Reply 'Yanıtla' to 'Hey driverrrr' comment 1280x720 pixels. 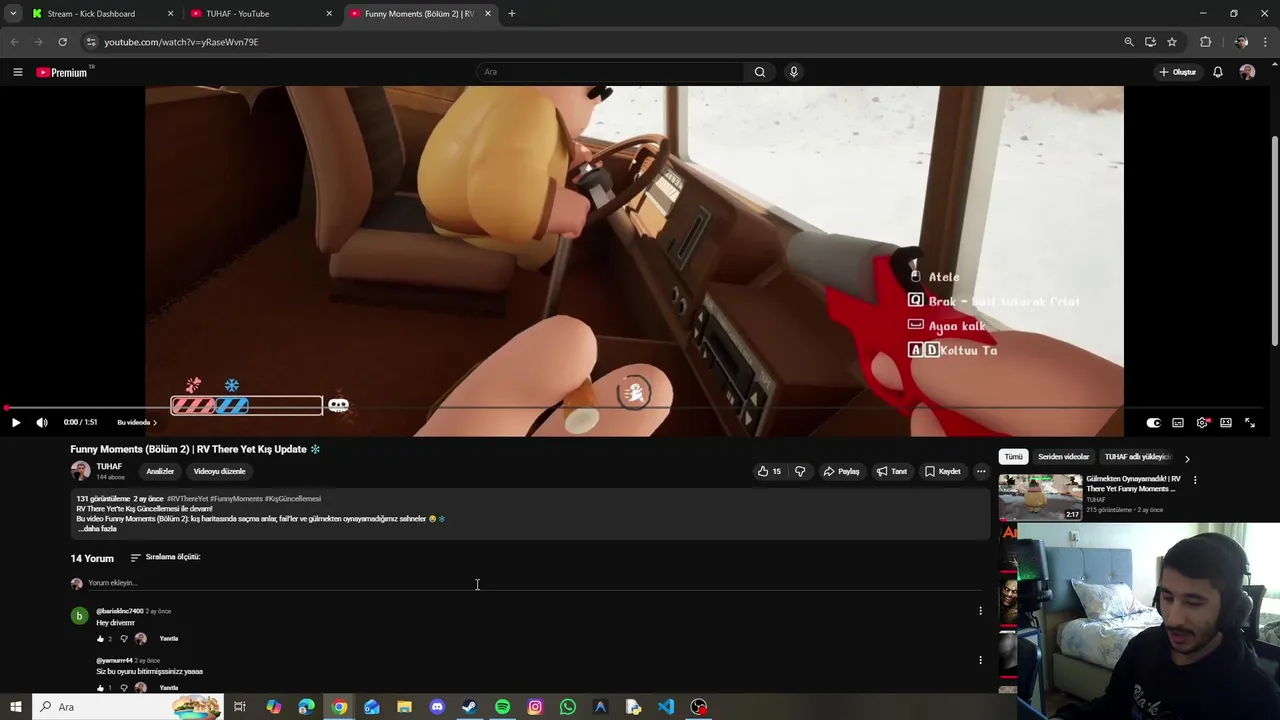point(169,639)
